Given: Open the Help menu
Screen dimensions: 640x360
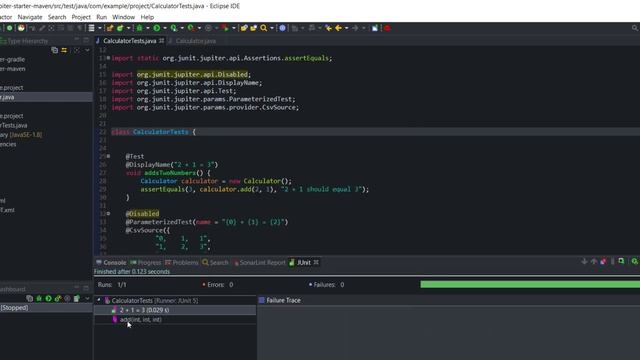Looking at the screenshot, I should tap(147, 17).
